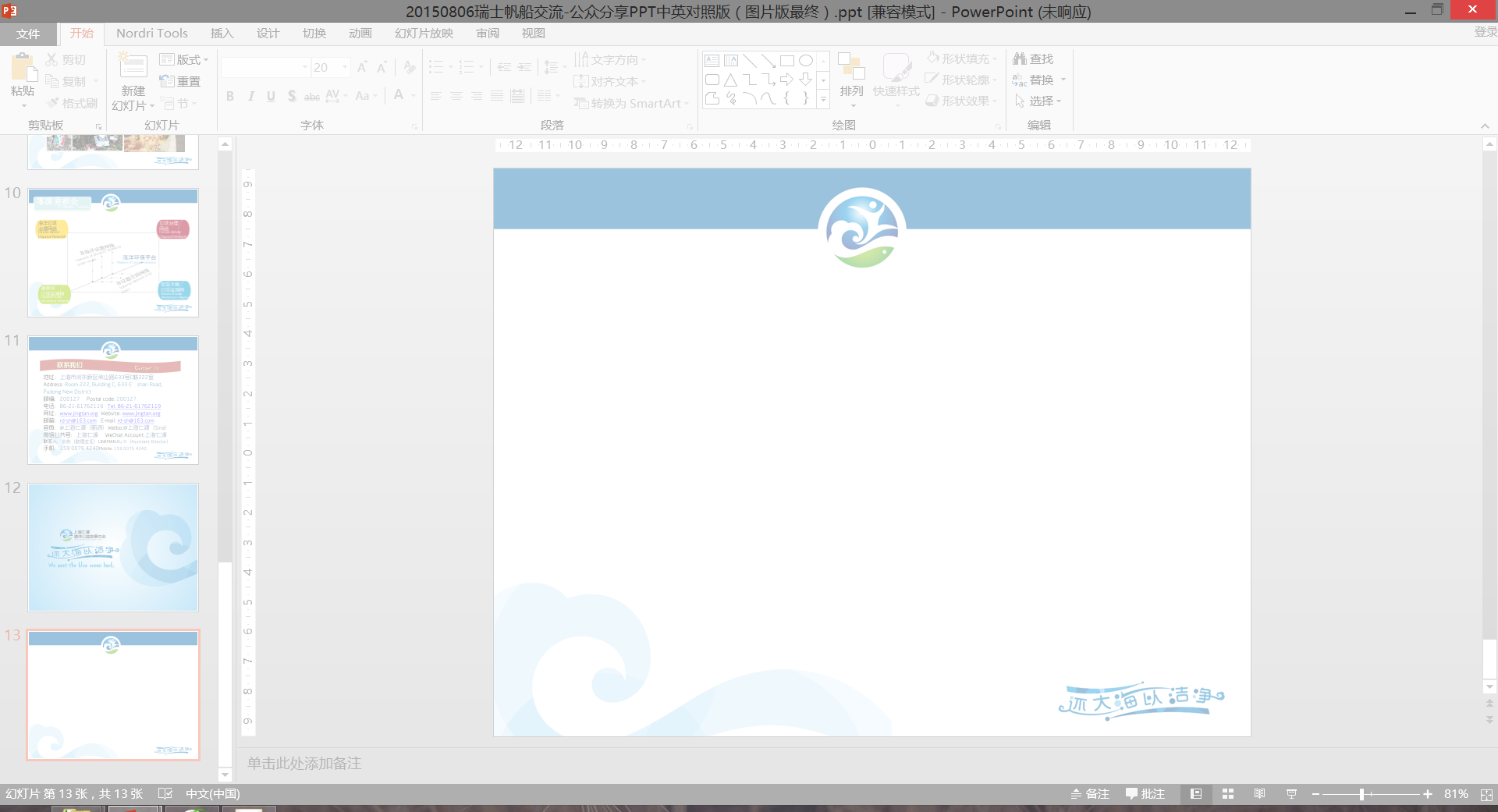Switch to Slide Sorter view icon
1498x812 pixels.
(x=1227, y=794)
